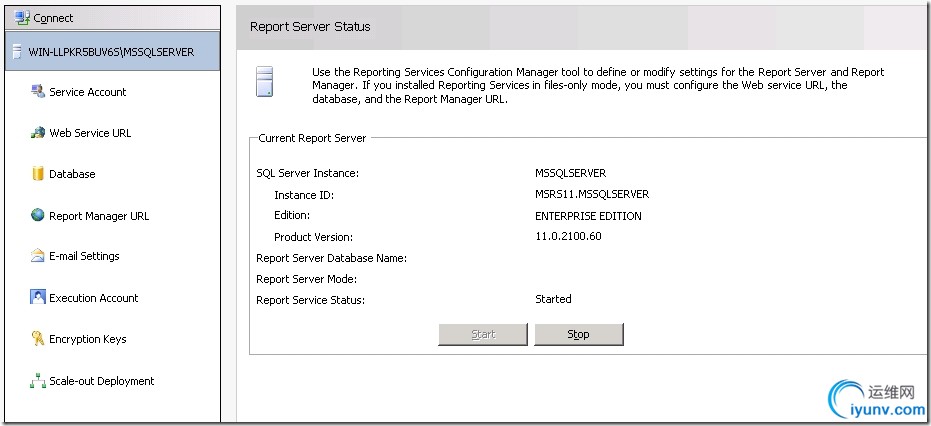931x426 pixels.
Task: Click the Stop button
Action: click(579, 335)
